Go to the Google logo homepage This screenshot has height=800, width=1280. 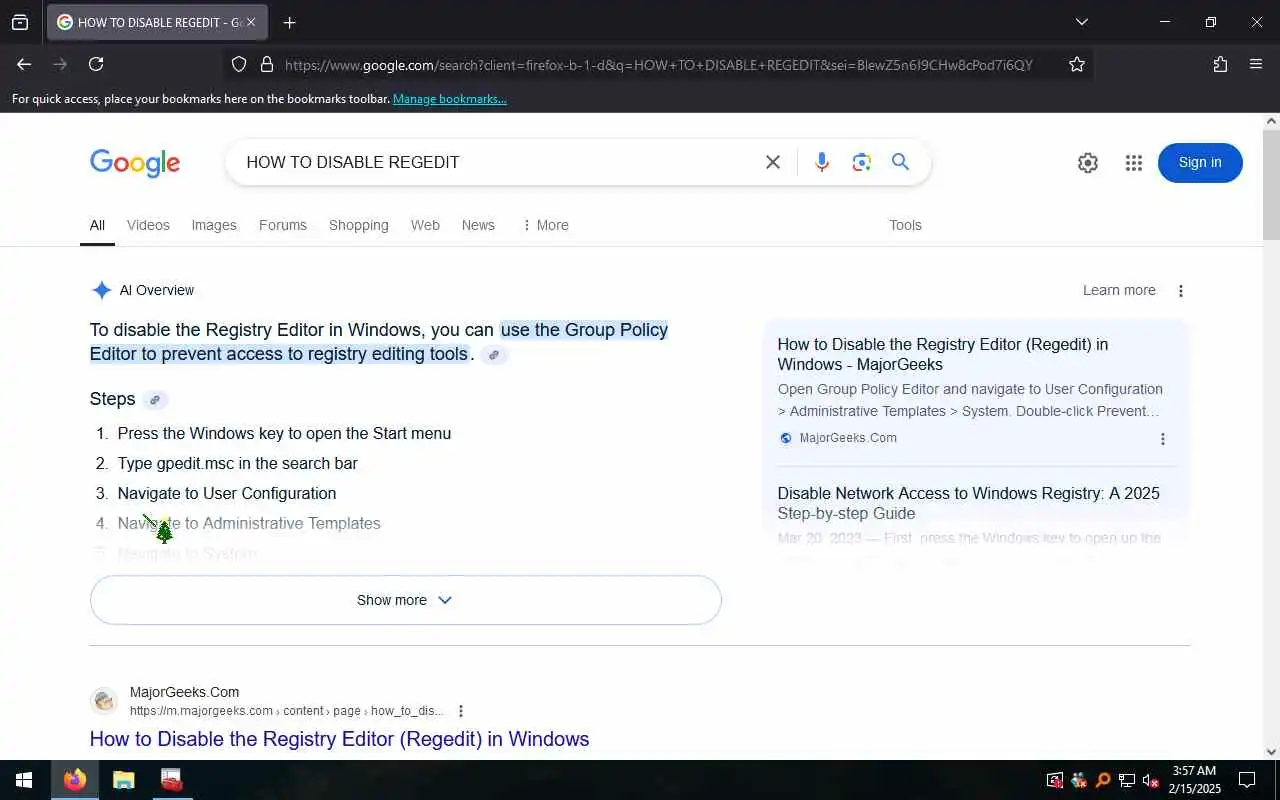click(x=135, y=163)
